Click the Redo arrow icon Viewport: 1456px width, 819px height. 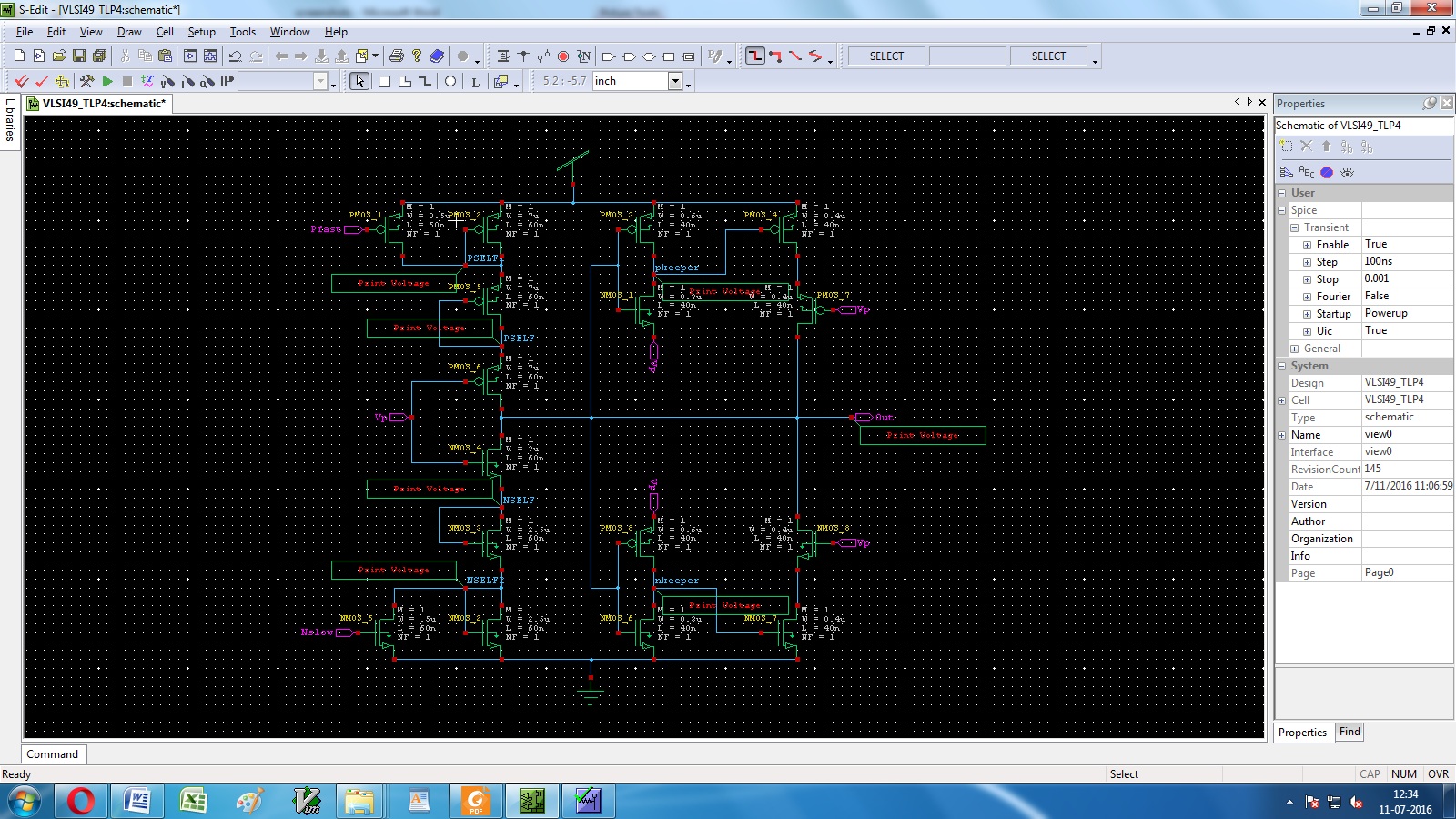(x=256, y=56)
